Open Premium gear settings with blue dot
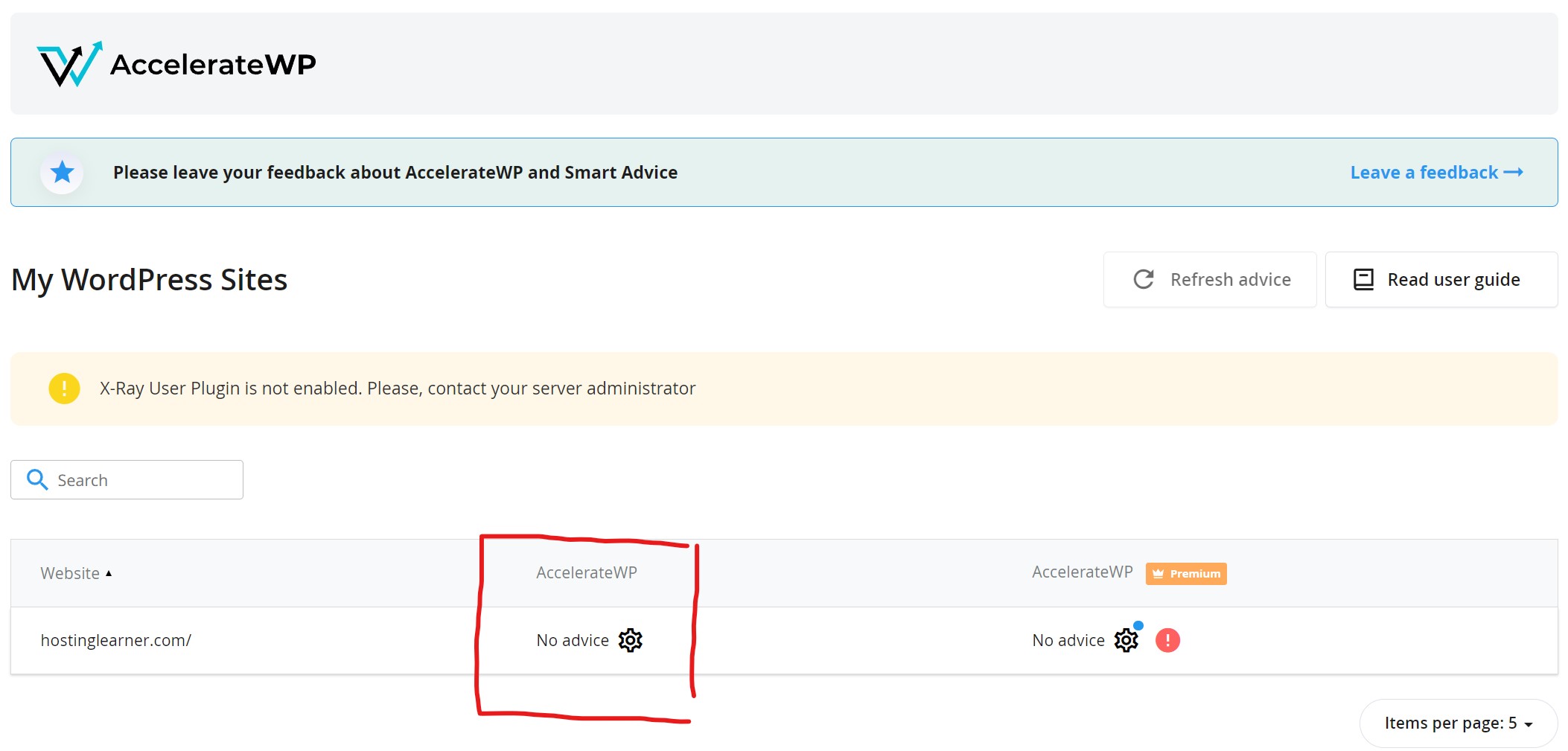1568x751 pixels. point(1126,640)
